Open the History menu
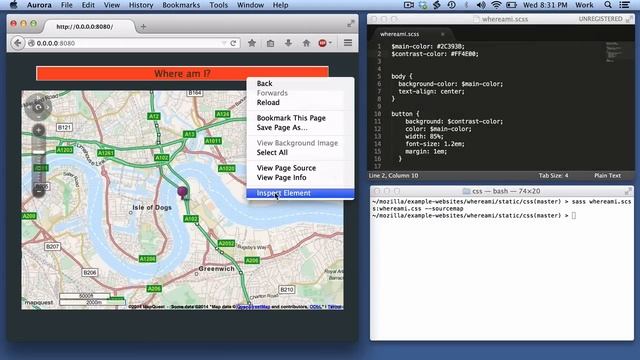 (141, 5)
